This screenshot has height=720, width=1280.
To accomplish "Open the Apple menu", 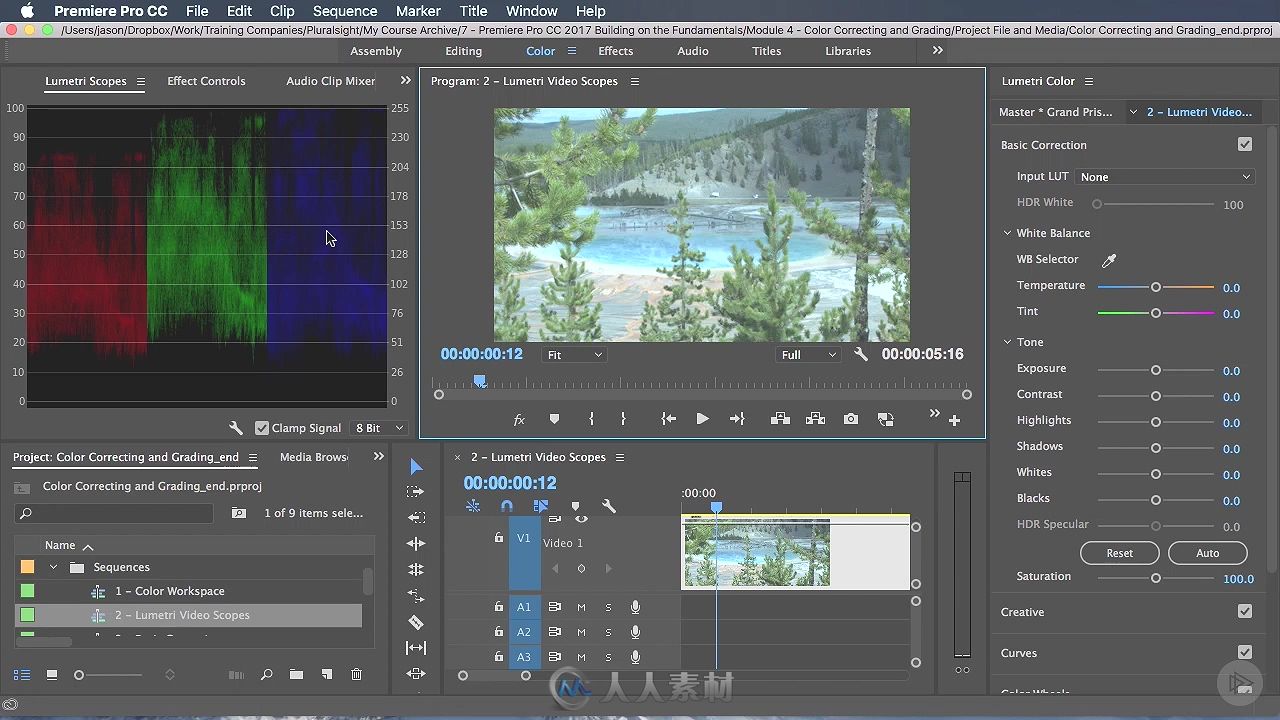I will tap(27, 11).
